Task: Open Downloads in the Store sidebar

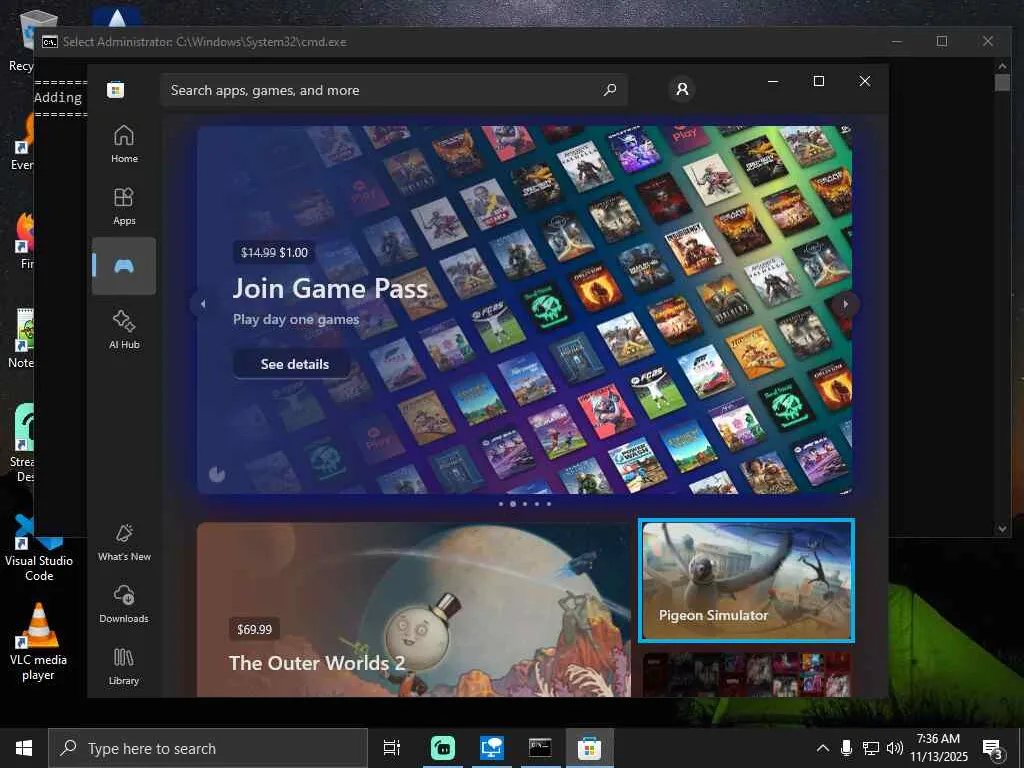Action: click(123, 604)
